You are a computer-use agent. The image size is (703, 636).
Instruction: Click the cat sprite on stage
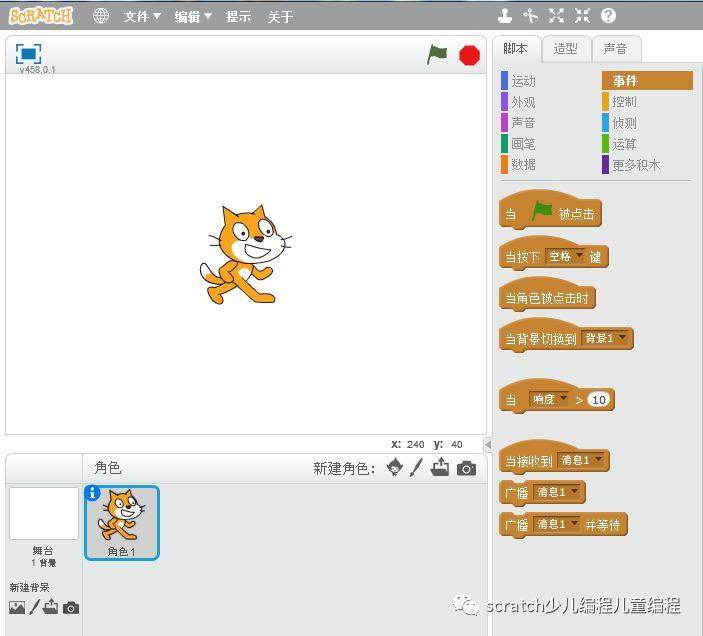pos(245,254)
